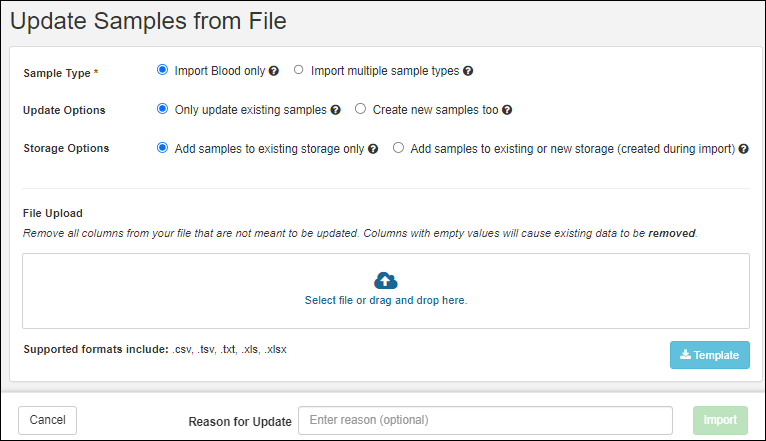Select Add samples to existing storage only

163,147
